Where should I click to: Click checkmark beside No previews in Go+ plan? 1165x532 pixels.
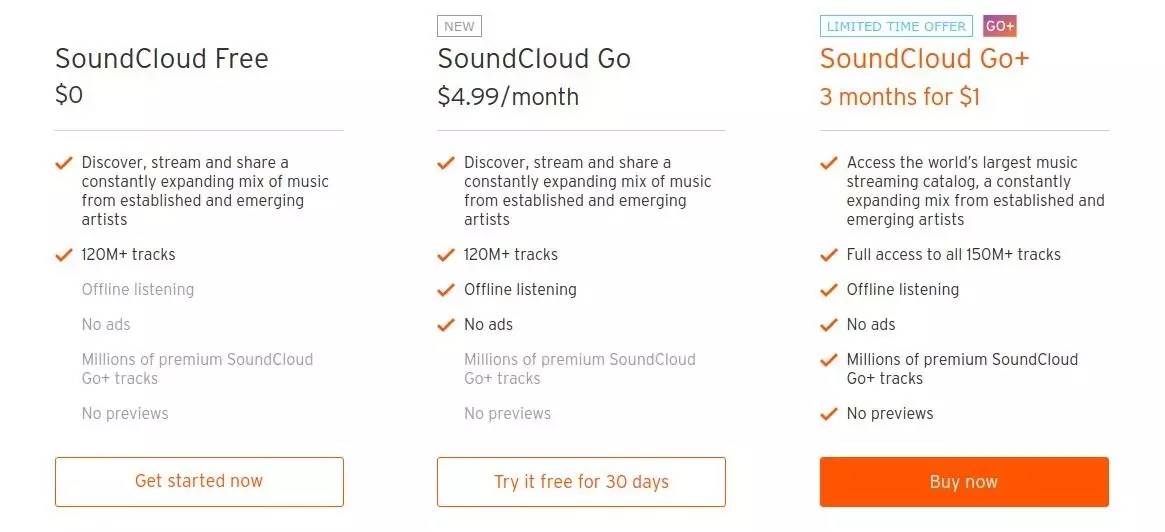[828, 414]
